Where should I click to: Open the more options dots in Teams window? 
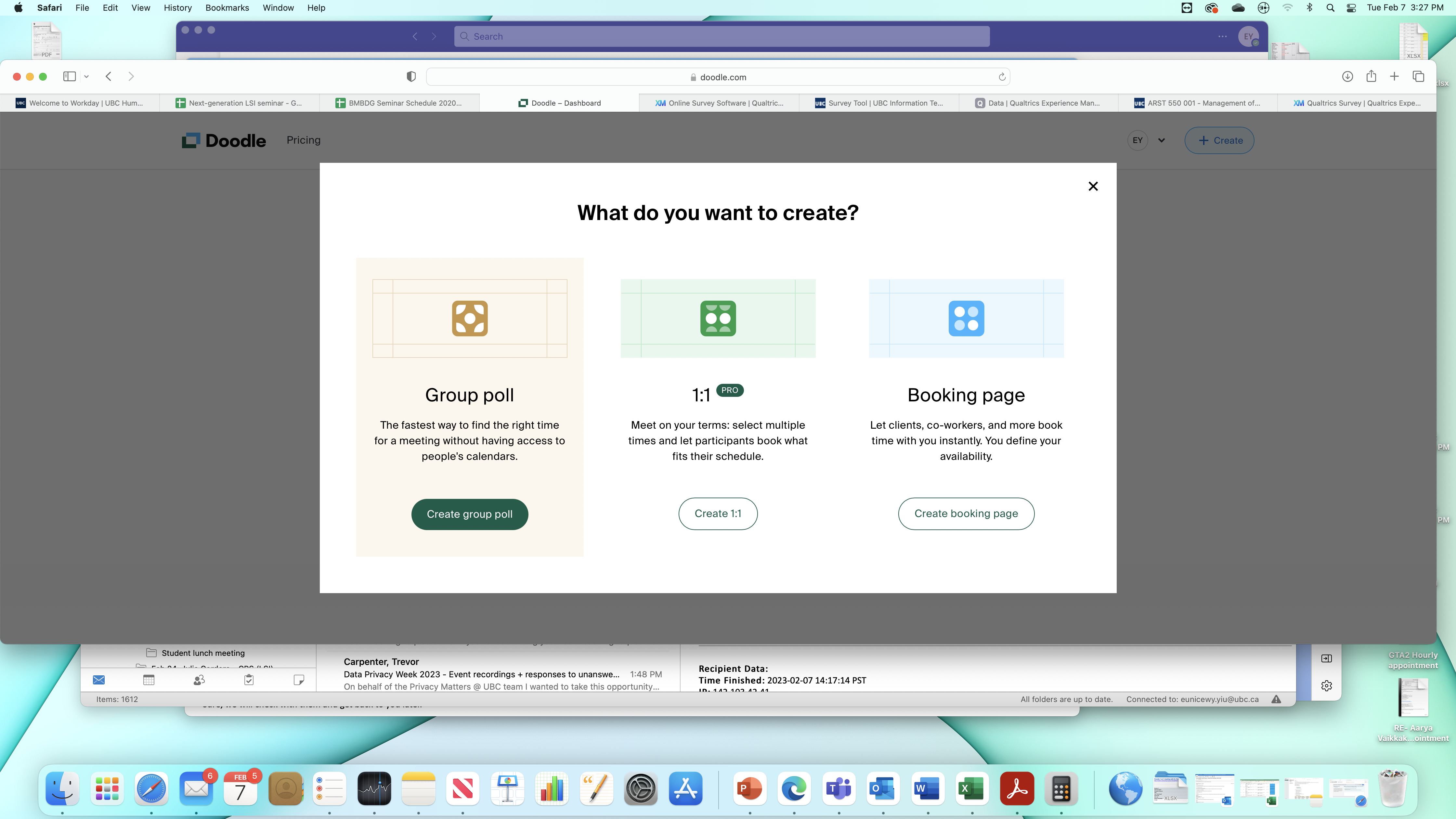pyautogui.click(x=1222, y=36)
